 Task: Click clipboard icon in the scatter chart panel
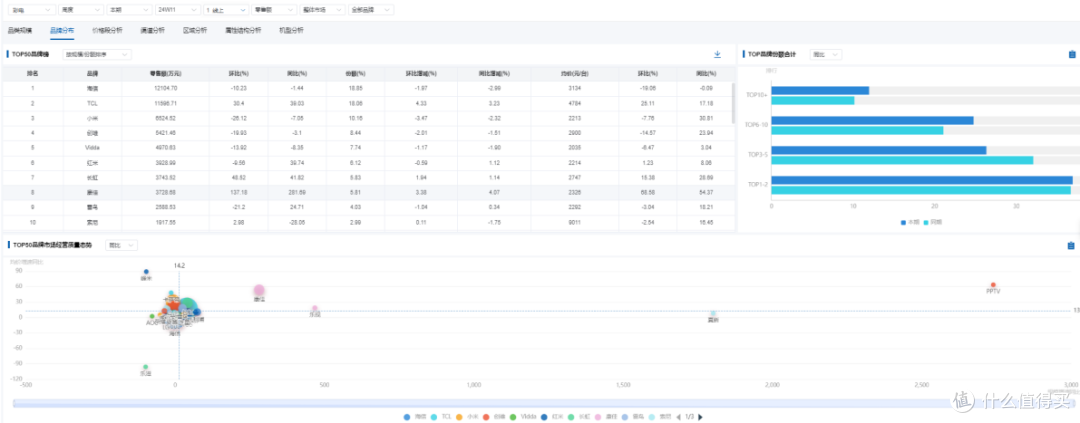1070,245
